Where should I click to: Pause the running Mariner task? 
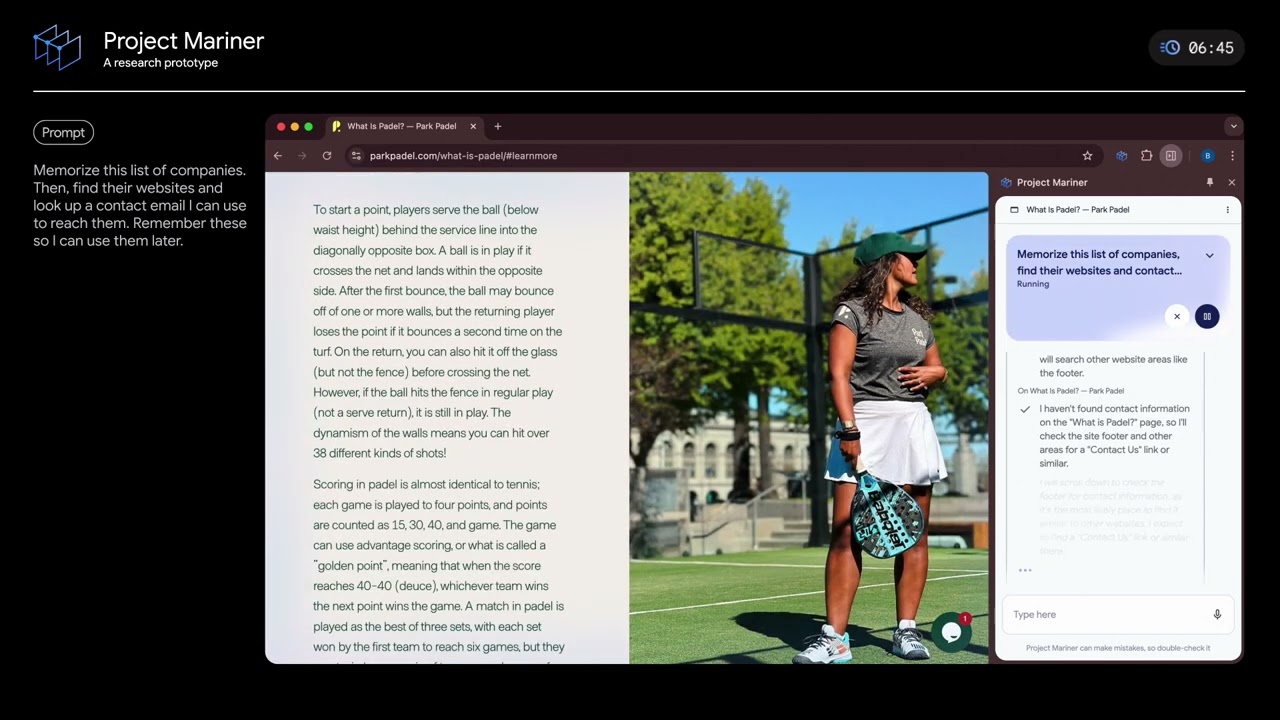(1207, 316)
